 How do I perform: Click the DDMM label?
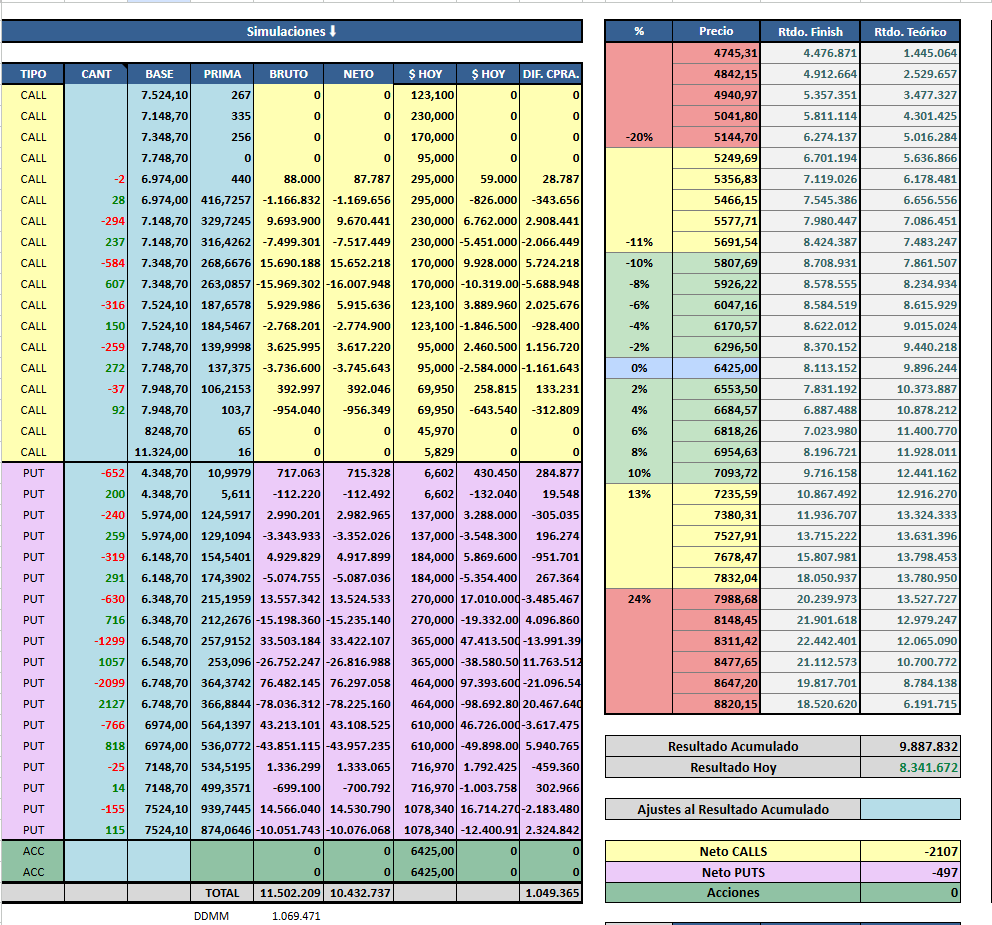click(211, 916)
